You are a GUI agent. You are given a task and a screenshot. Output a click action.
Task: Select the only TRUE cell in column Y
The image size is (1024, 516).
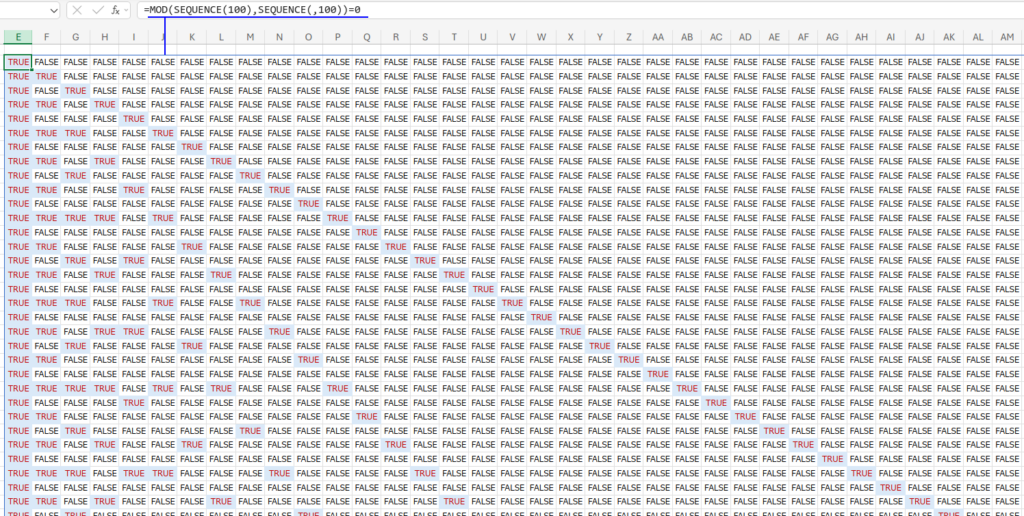pos(600,346)
